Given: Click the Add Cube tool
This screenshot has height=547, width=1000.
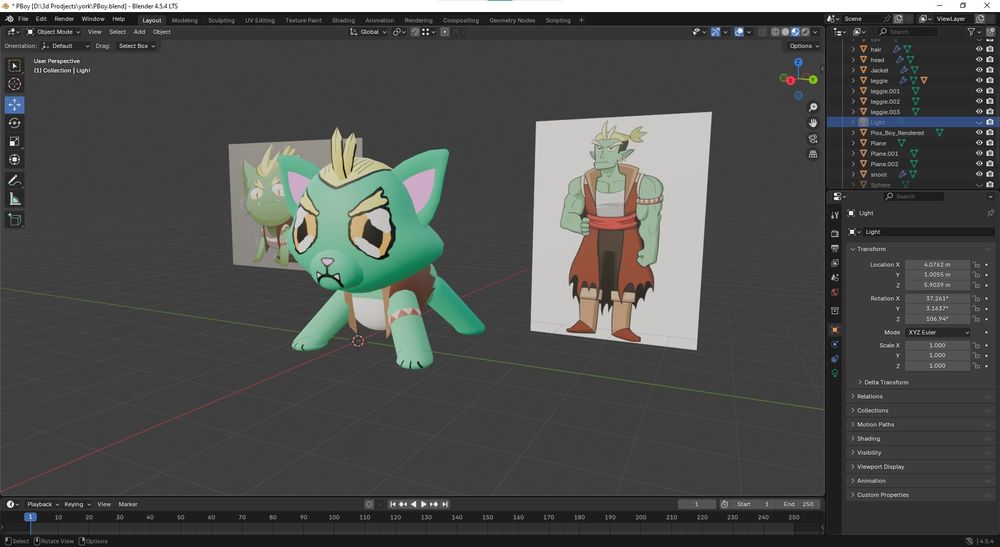Looking at the screenshot, I should point(15,220).
